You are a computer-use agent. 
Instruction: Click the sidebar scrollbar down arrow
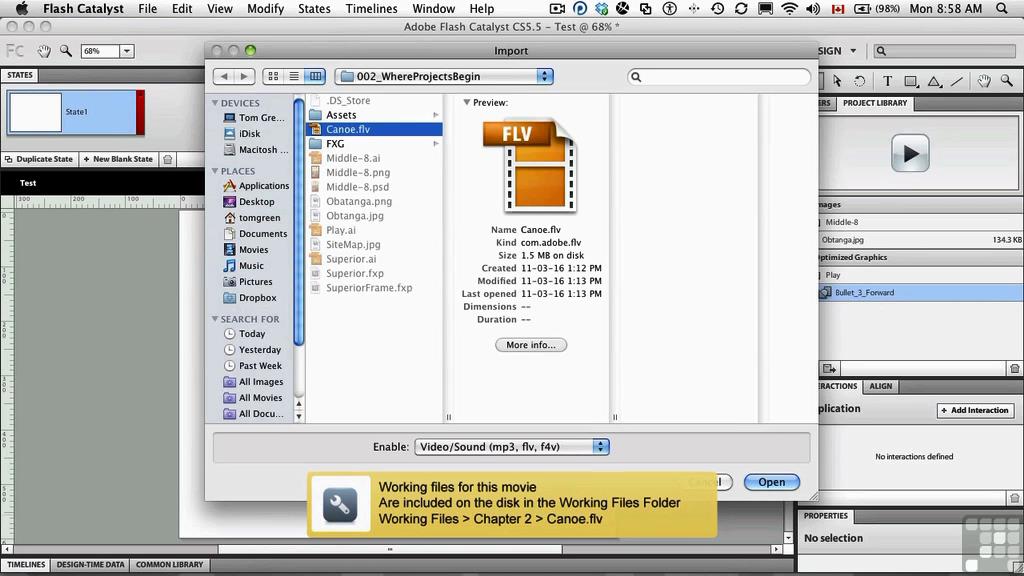tap(298, 417)
